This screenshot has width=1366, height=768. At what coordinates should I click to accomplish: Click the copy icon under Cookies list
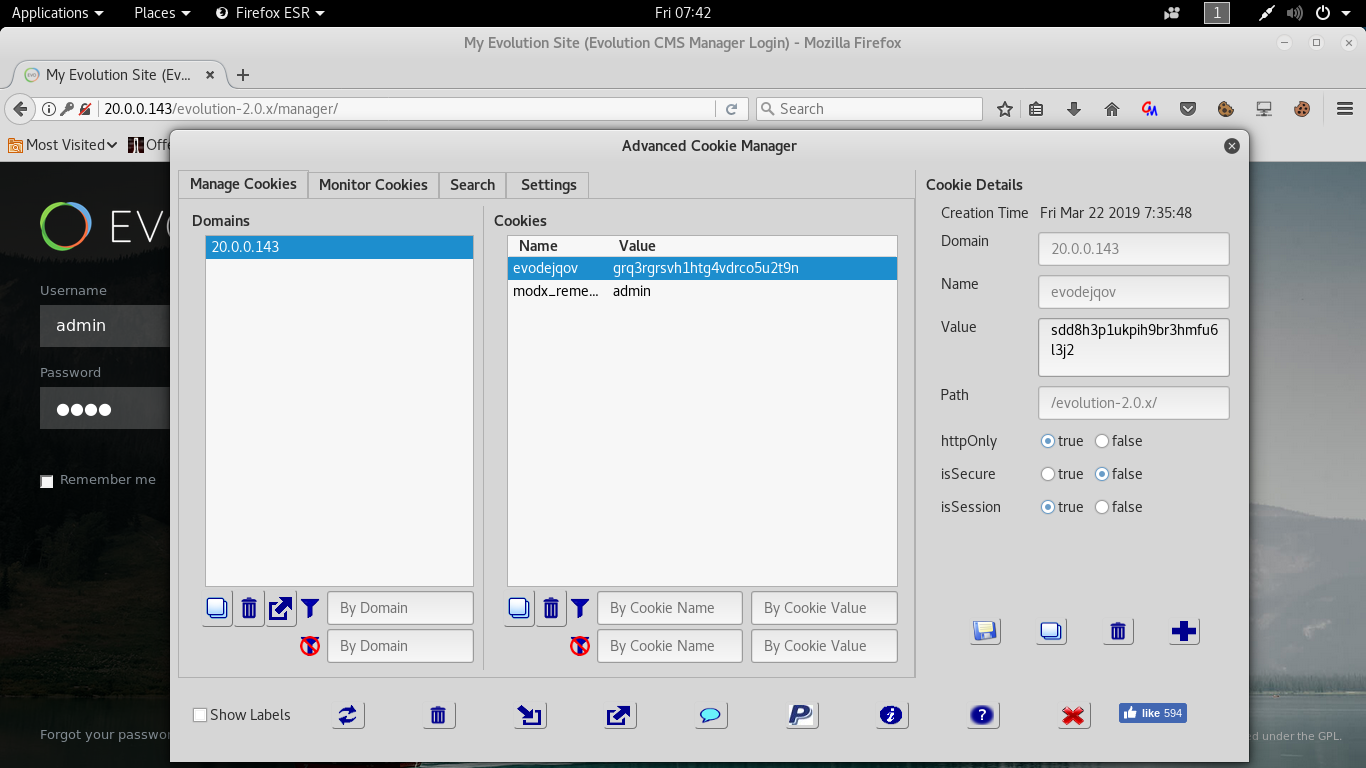[x=519, y=608]
